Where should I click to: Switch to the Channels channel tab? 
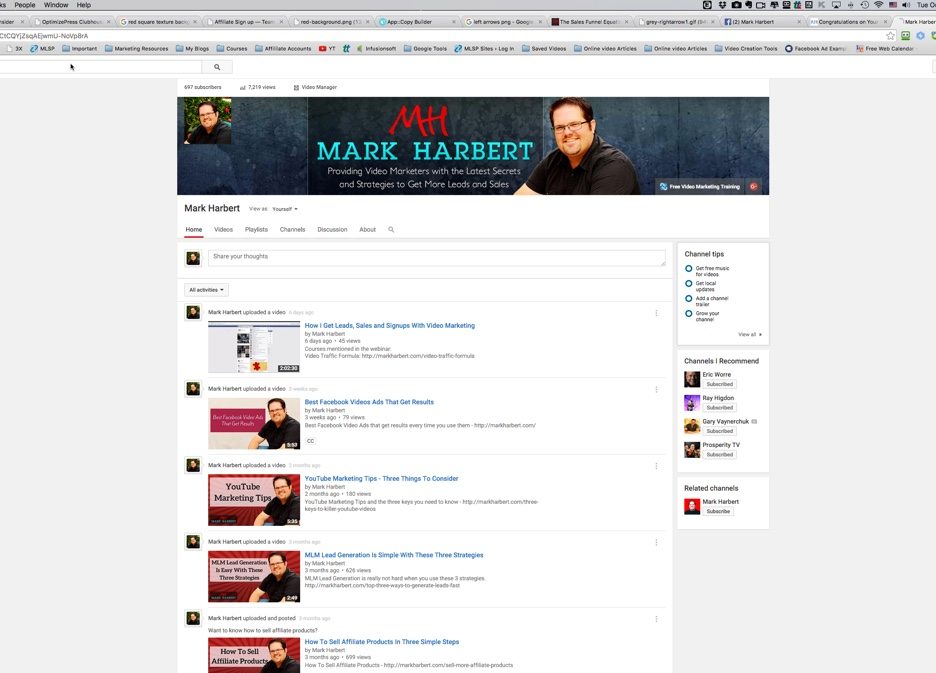tap(292, 229)
